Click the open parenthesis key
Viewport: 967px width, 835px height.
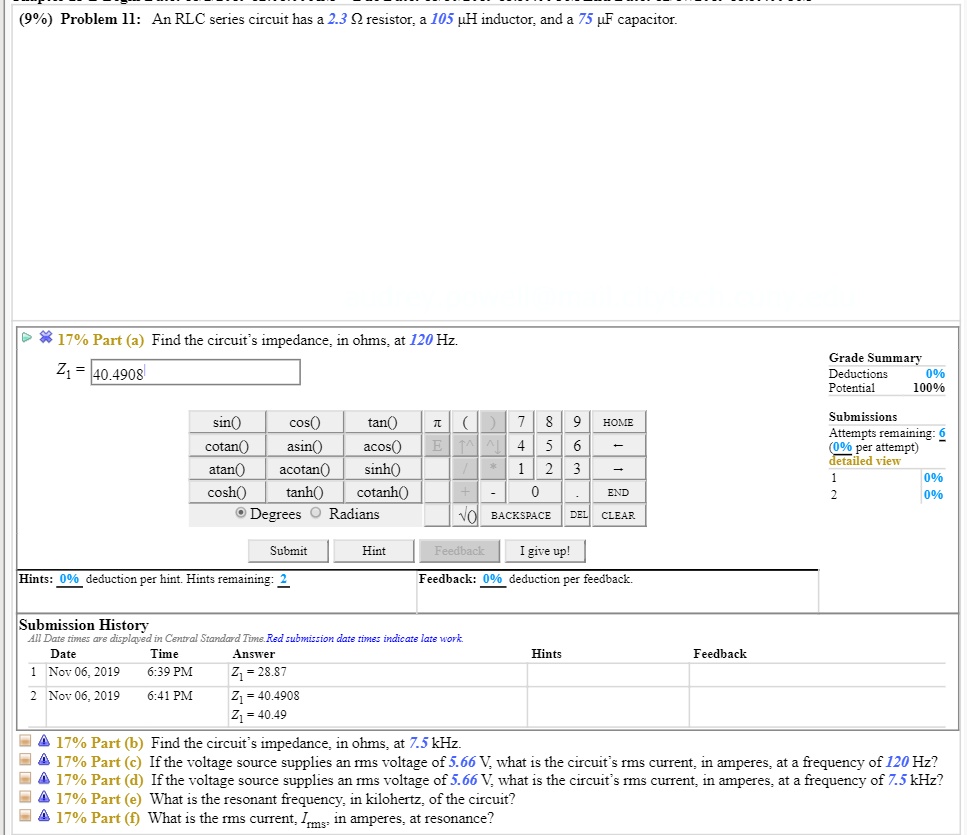pos(463,422)
